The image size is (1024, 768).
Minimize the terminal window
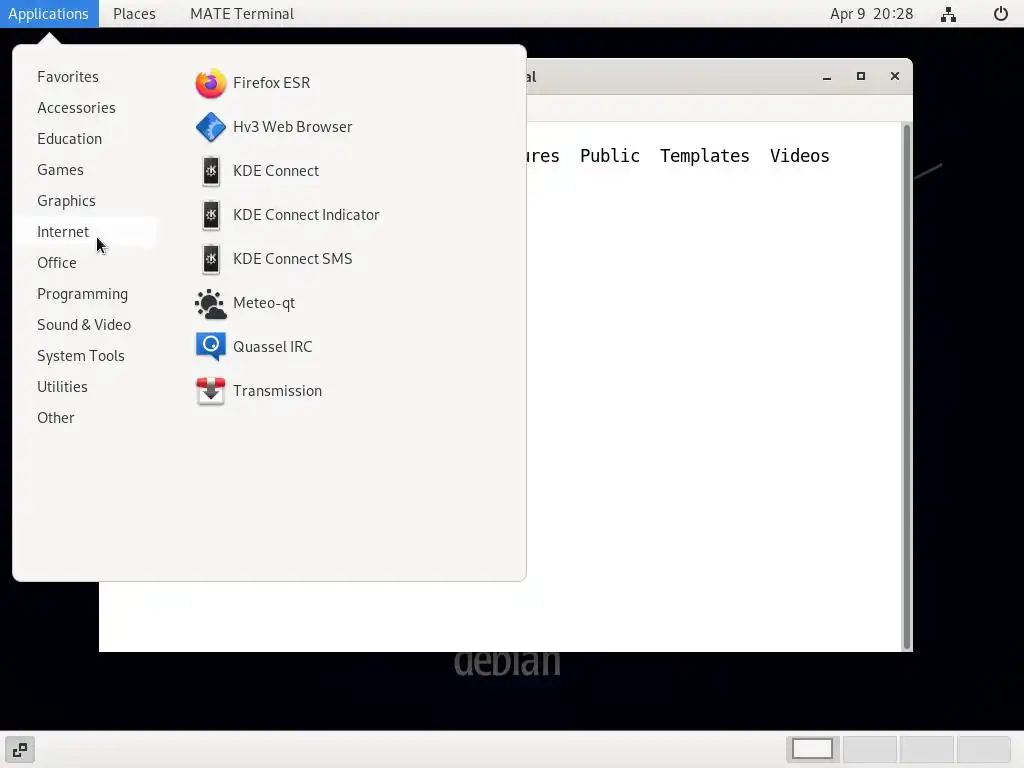point(827,76)
